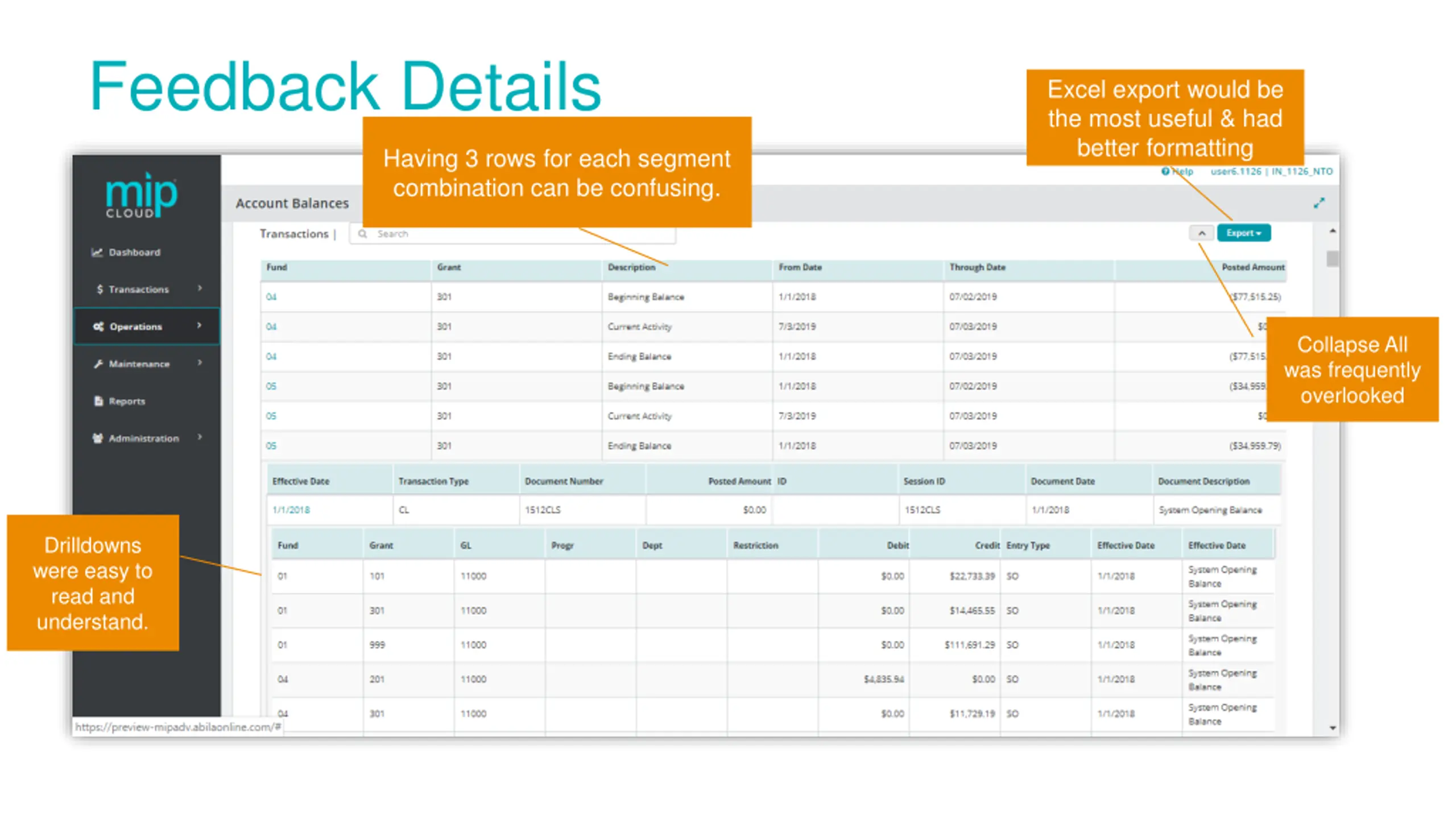
Task: Expand the Administration submenu chevron
Action: 200,437
